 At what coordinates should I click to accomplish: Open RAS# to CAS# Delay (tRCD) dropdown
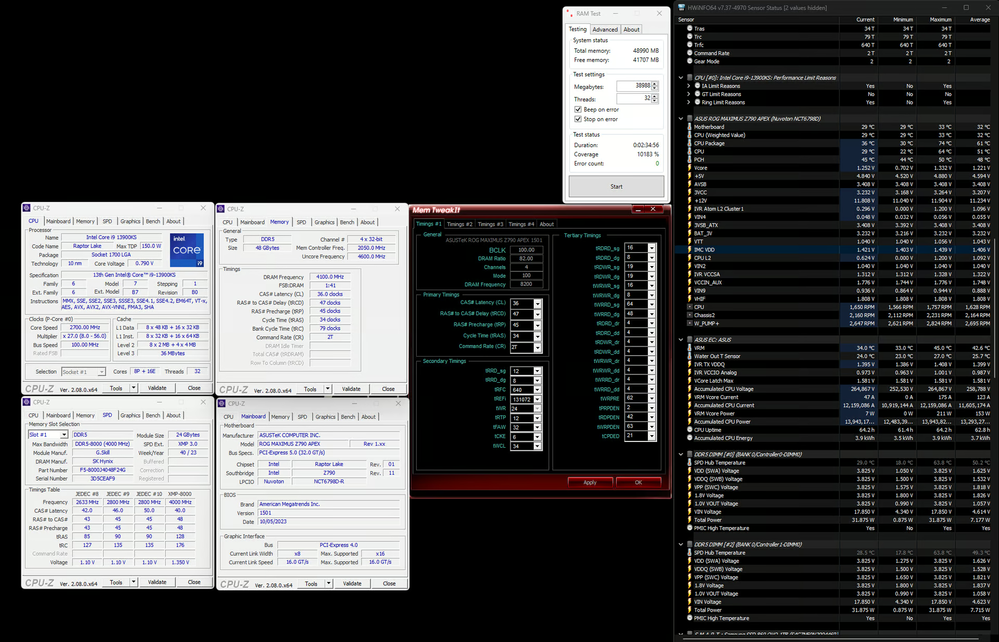[x=537, y=314]
